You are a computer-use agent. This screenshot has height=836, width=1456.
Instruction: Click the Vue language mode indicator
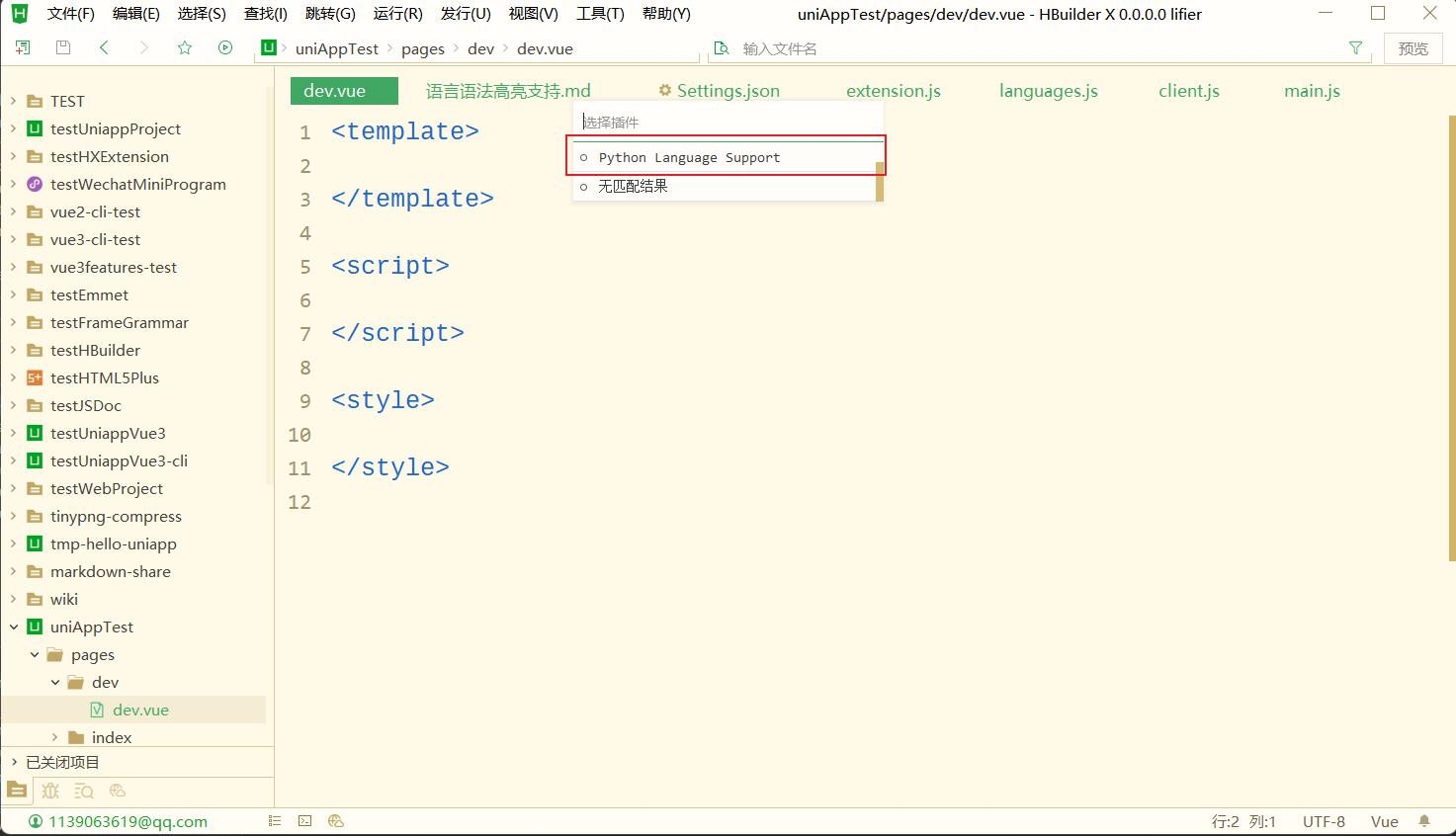[x=1384, y=821]
